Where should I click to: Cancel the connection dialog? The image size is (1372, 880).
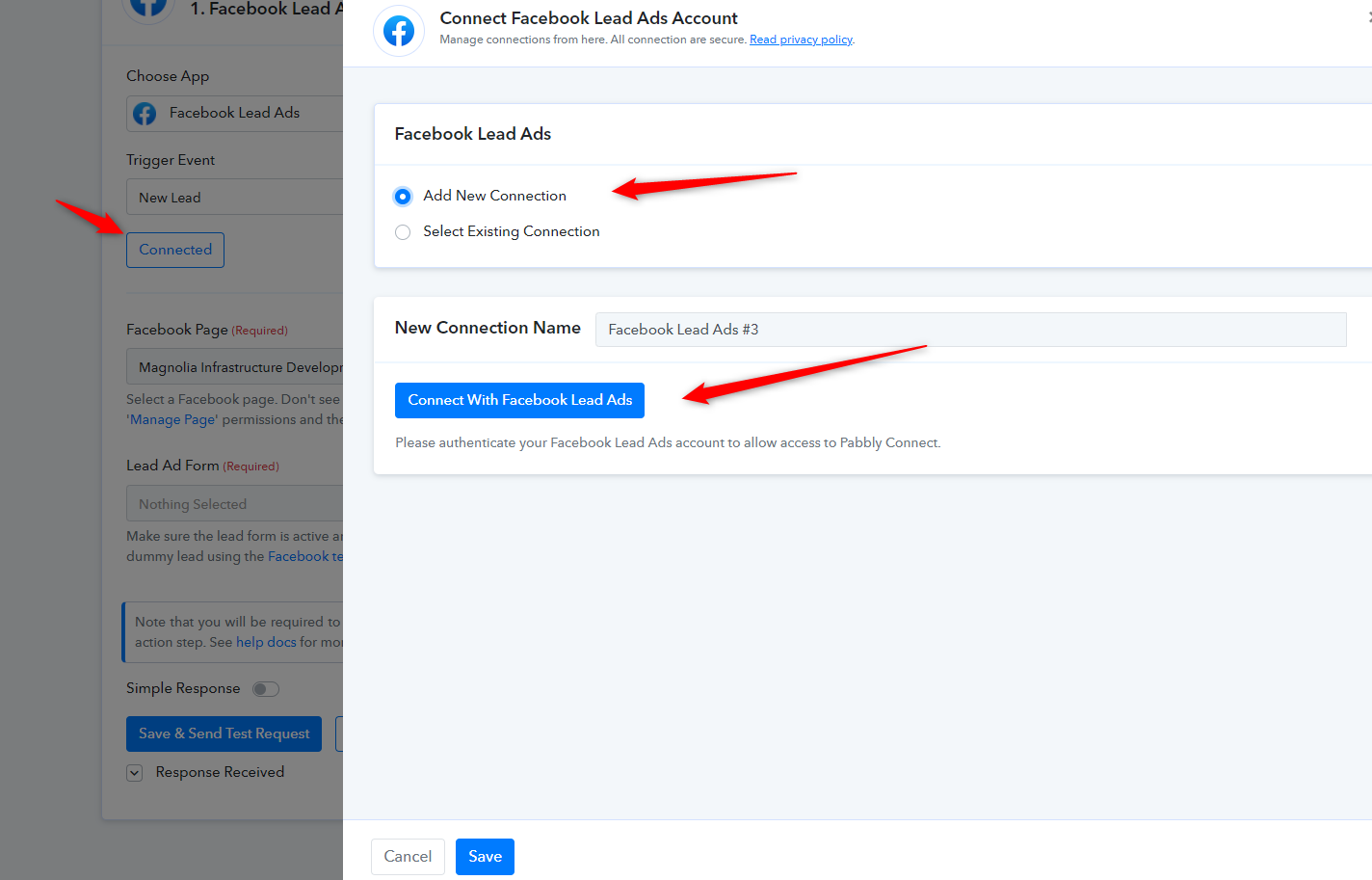tap(408, 857)
